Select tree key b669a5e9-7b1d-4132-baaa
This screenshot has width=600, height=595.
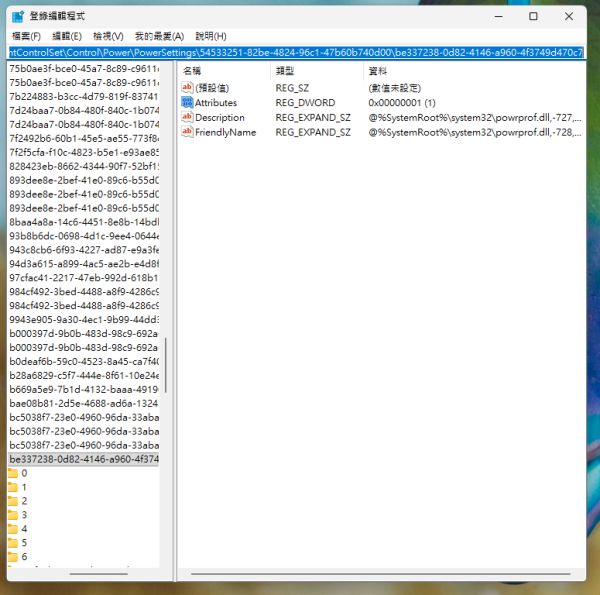click(x=84, y=389)
